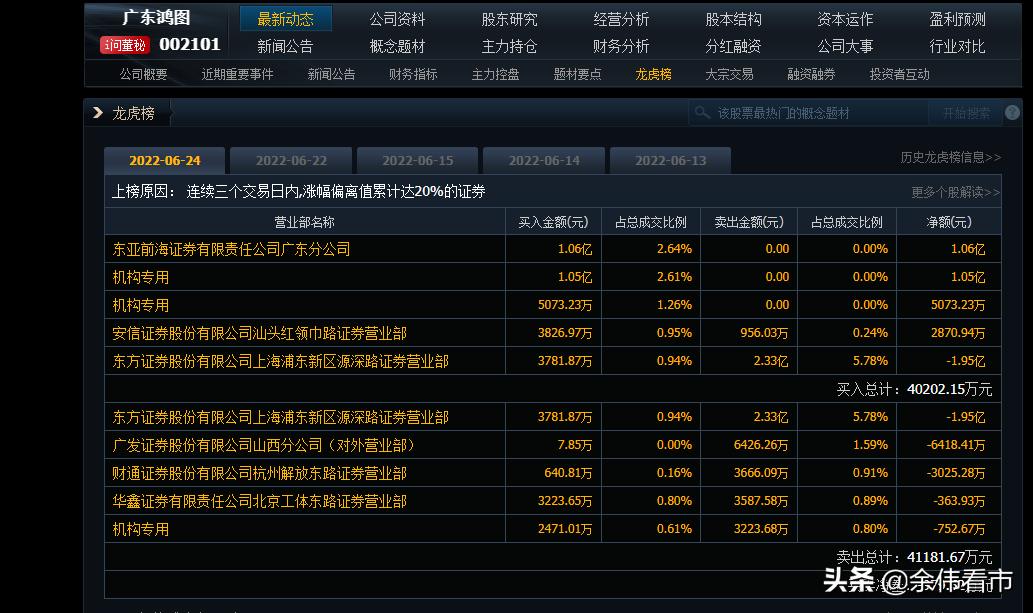Click the search magnifier icon

pyautogui.click(x=703, y=112)
